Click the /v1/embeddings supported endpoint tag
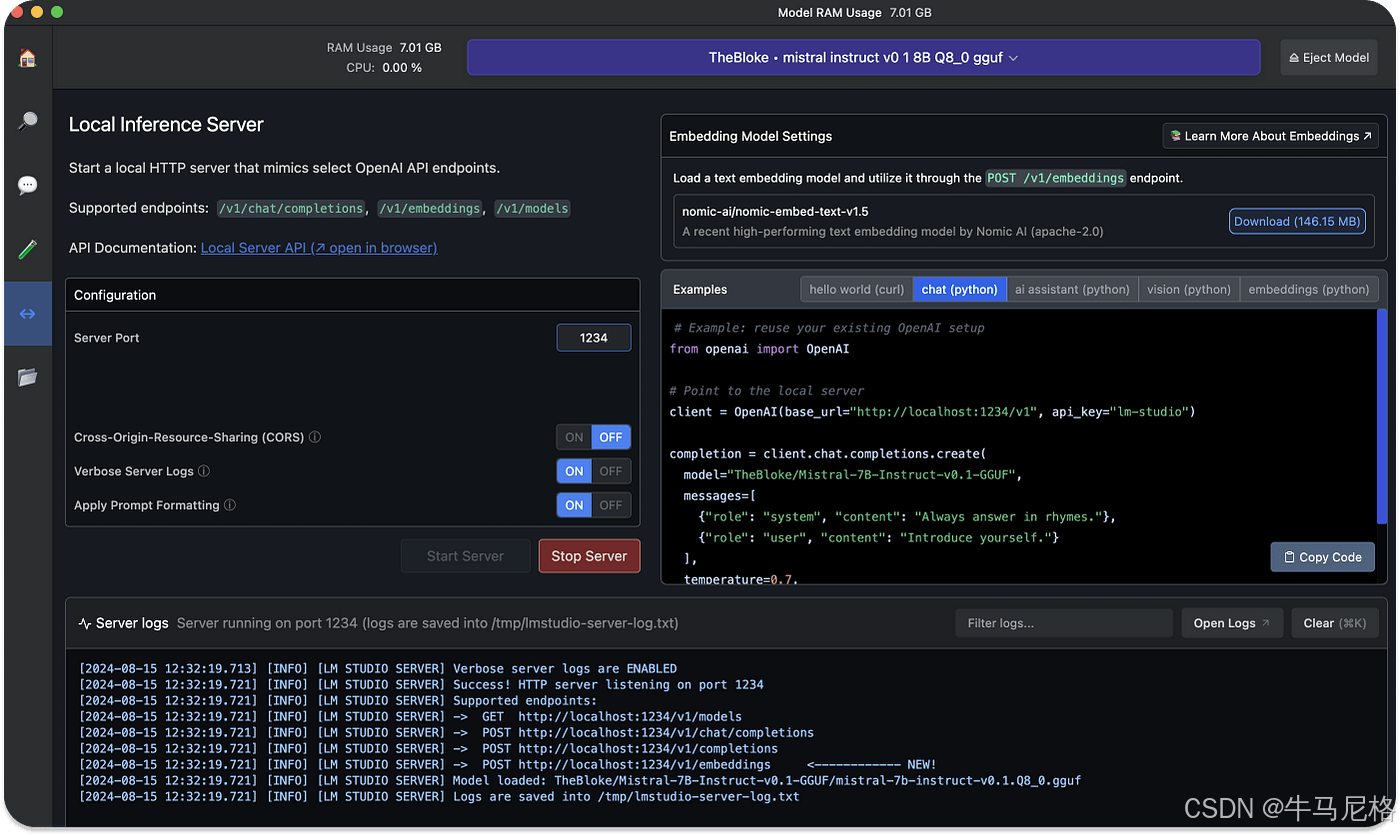Viewport: 1400px width, 835px height. (430, 208)
